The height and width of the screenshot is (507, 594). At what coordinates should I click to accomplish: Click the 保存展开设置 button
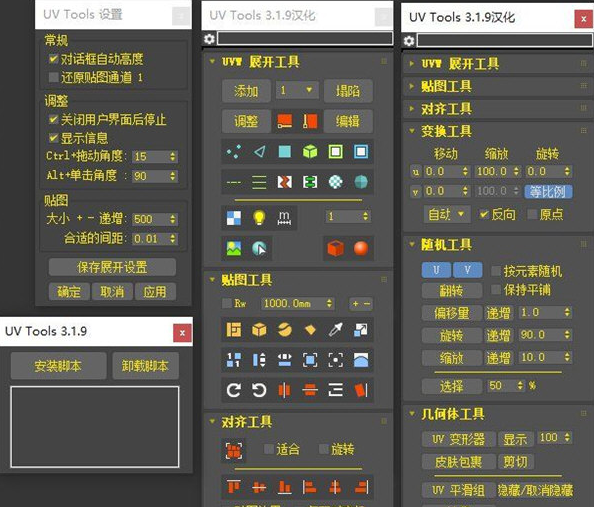coord(112,267)
